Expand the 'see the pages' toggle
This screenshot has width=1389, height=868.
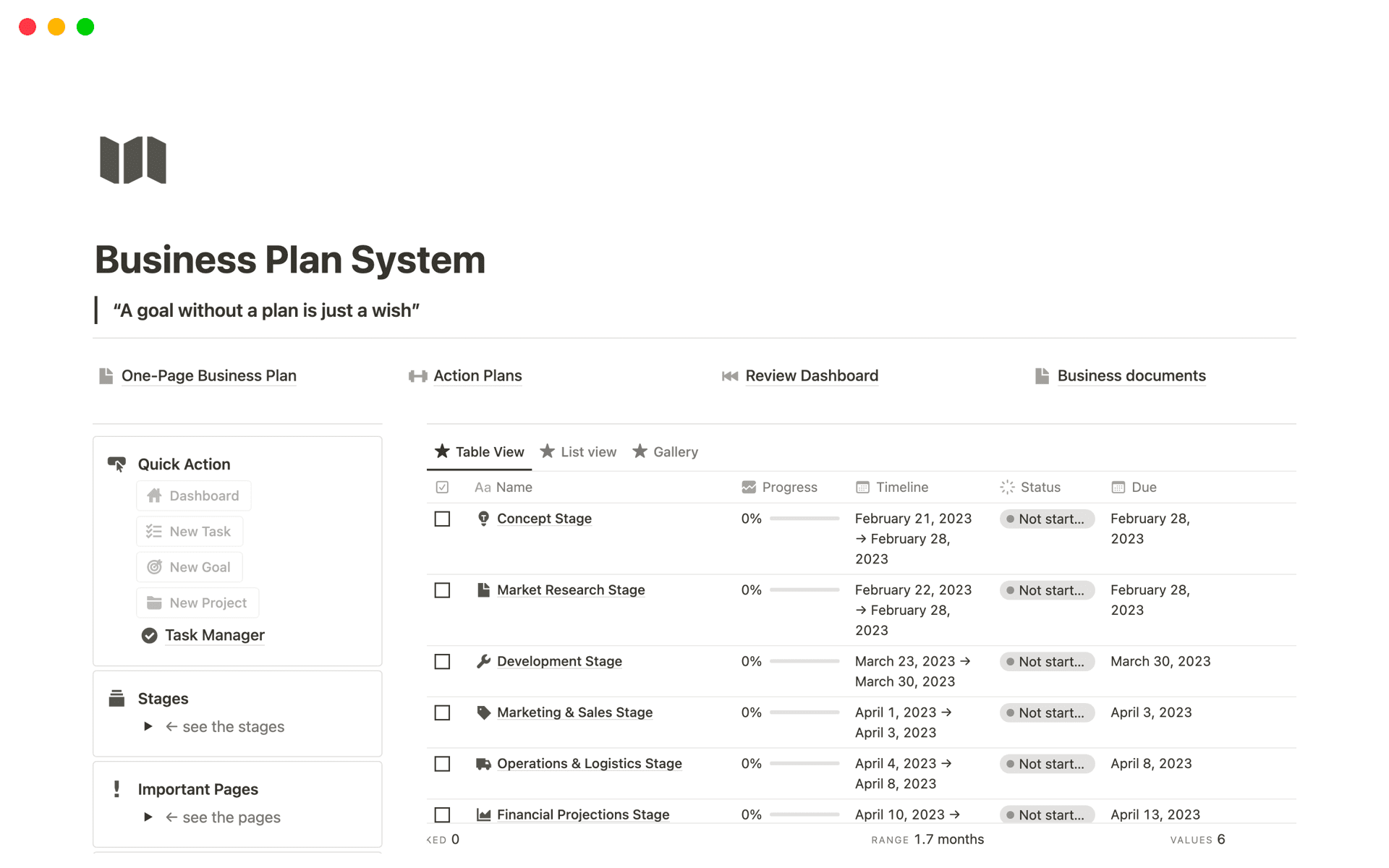(x=148, y=817)
